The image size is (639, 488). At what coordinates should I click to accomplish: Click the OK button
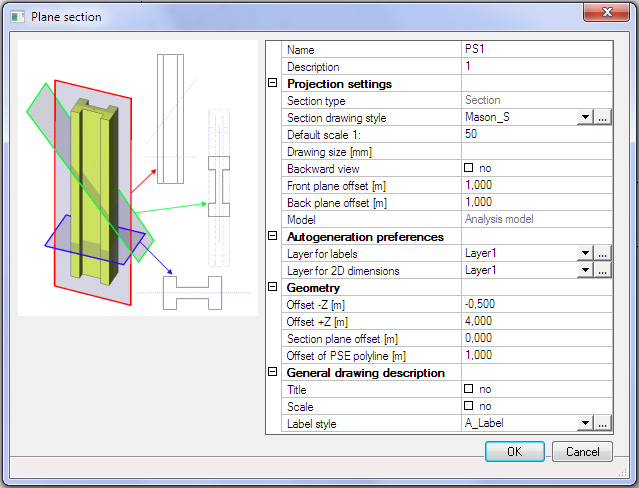[x=514, y=452]
